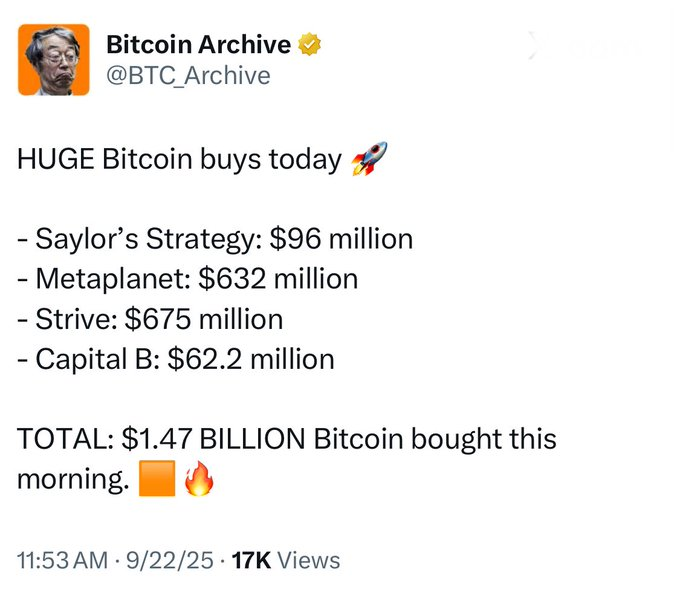Select the TOTAL $1.47 BILLION text
This screenshot has height=595, width=680.
tap(161, 438)
